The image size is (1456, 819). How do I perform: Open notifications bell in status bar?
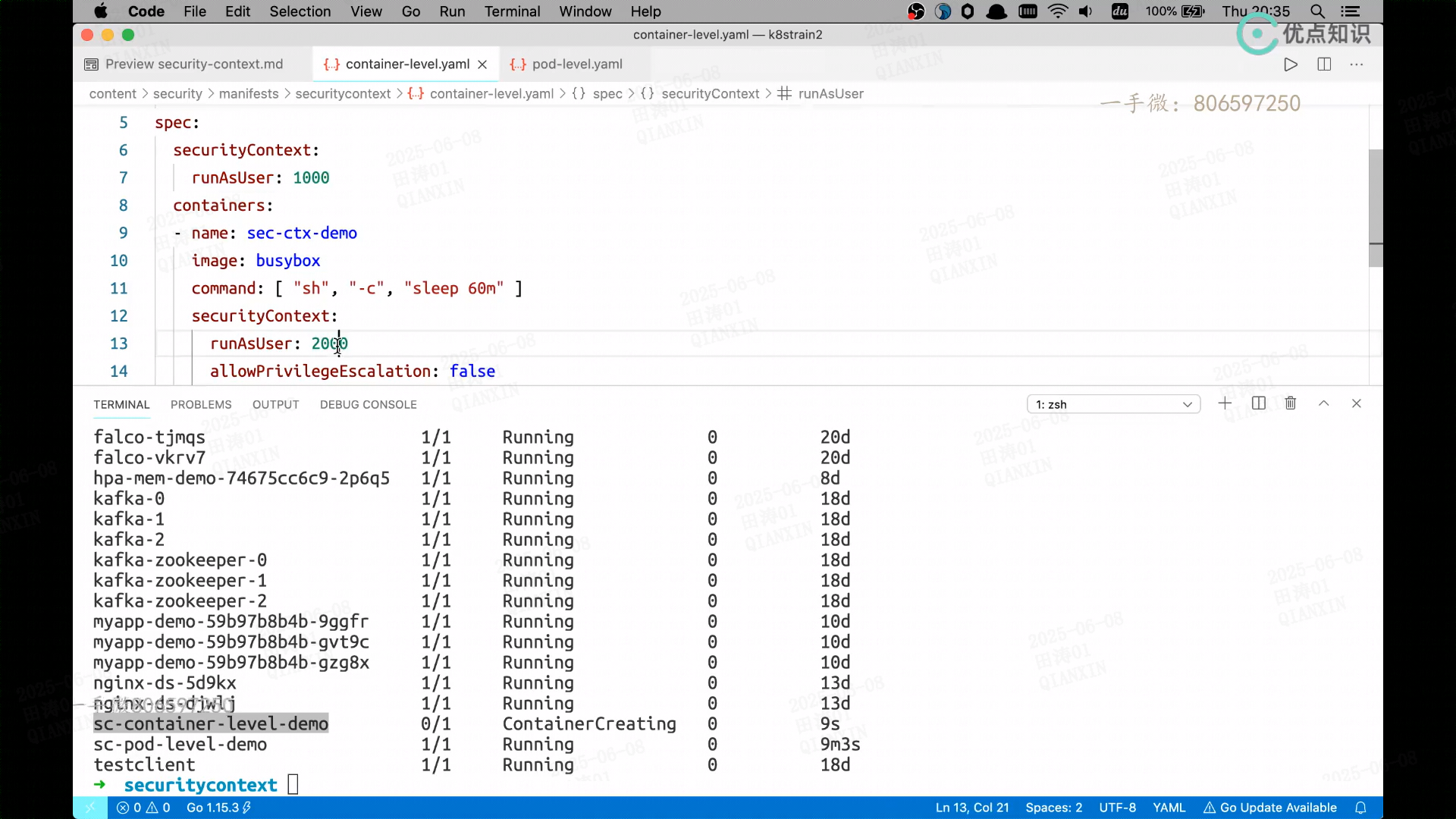1360,808
